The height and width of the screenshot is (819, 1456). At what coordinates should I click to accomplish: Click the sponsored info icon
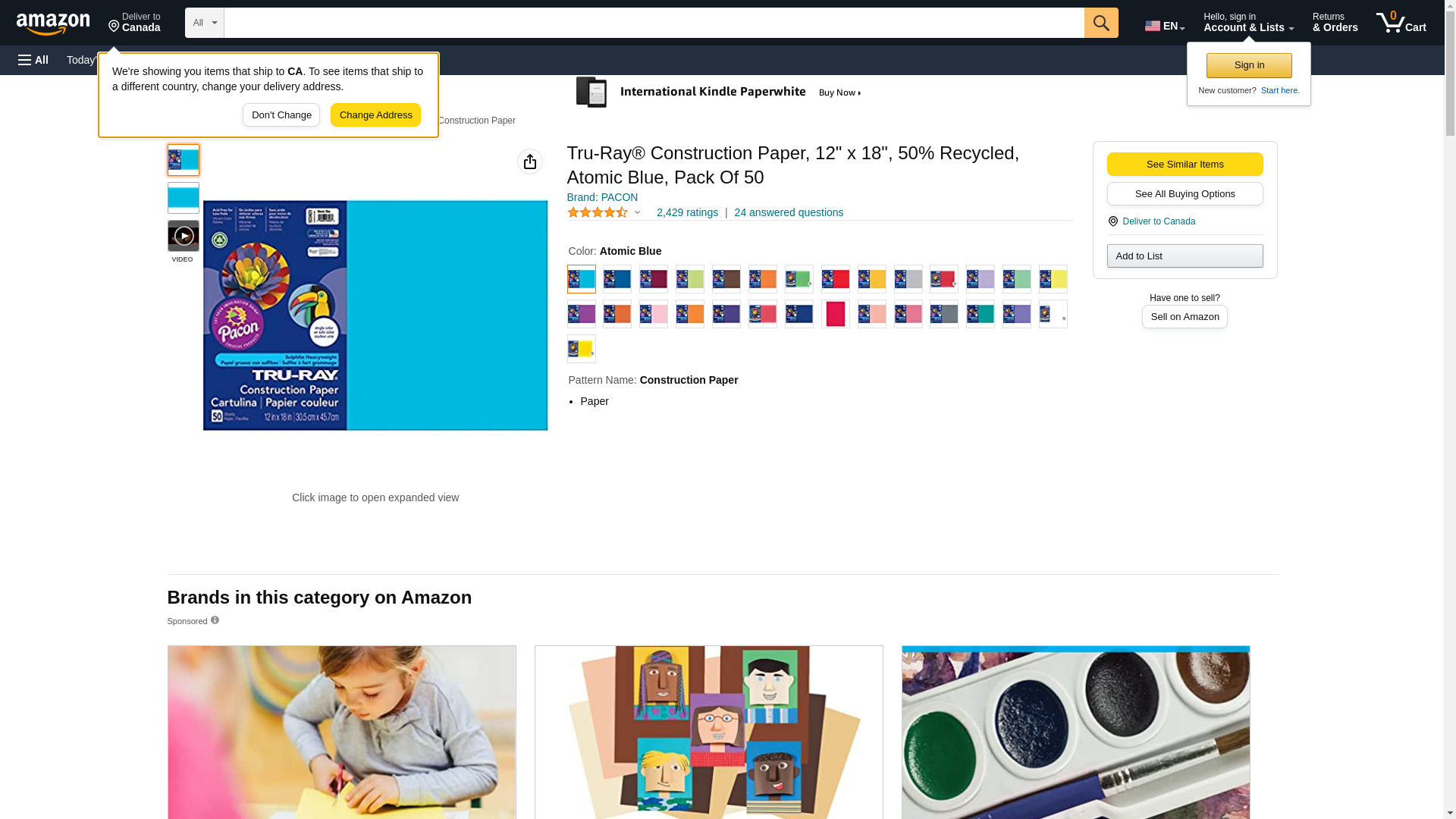(215, 620)
